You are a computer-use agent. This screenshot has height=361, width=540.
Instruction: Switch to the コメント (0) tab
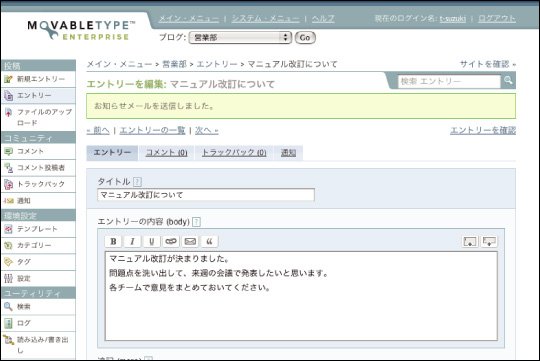click(x=167, y=153)
